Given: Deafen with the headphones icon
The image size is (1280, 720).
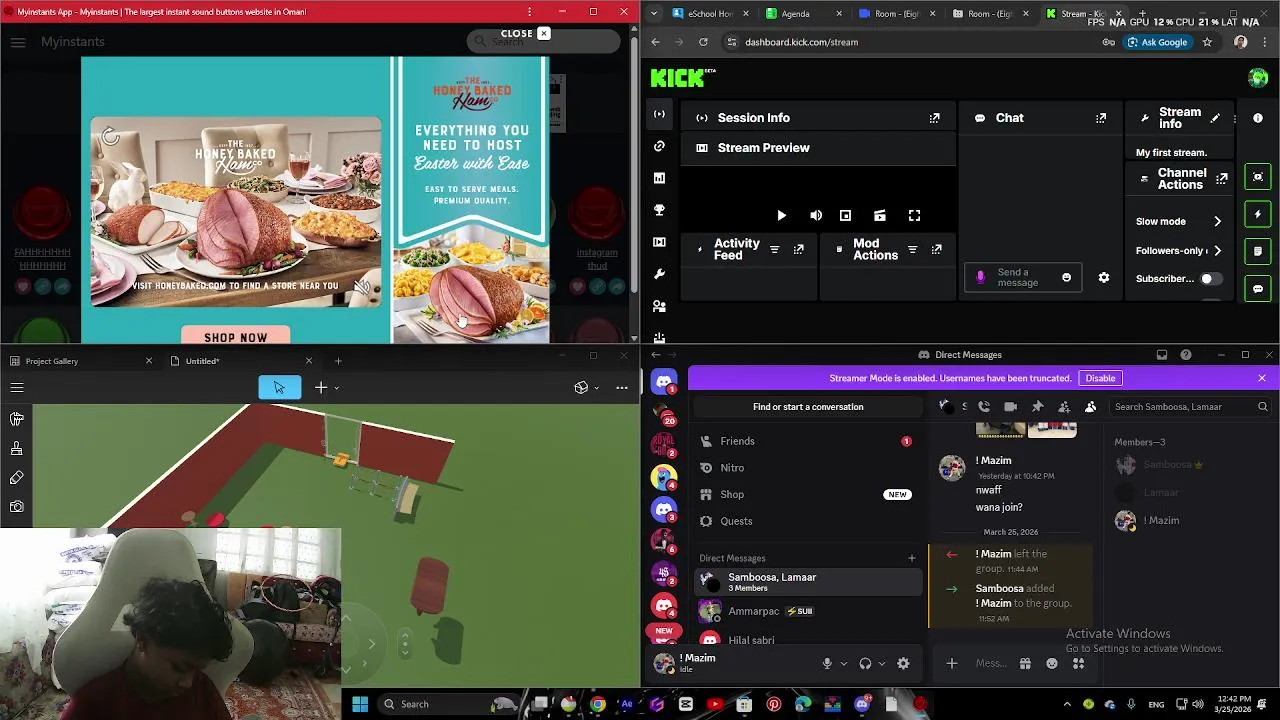Looking at the screenshot, I should pos(865,663).
